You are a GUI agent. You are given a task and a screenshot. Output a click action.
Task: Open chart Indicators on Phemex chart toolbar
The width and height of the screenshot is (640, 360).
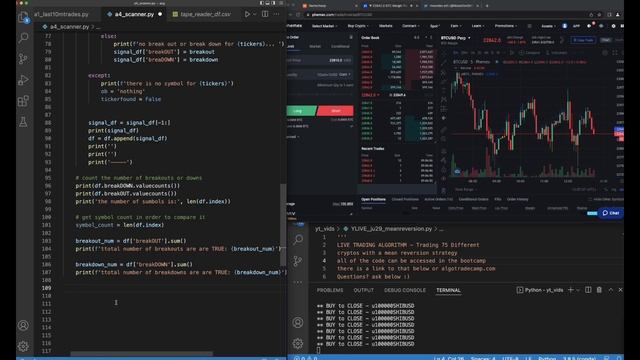tap(558, 53)
